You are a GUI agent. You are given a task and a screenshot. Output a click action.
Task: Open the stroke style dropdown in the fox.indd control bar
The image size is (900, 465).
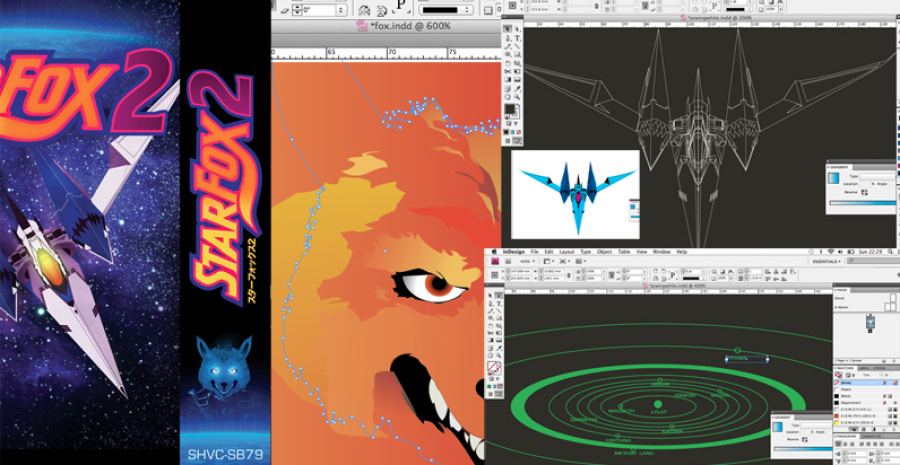click(x=448, y=10)
